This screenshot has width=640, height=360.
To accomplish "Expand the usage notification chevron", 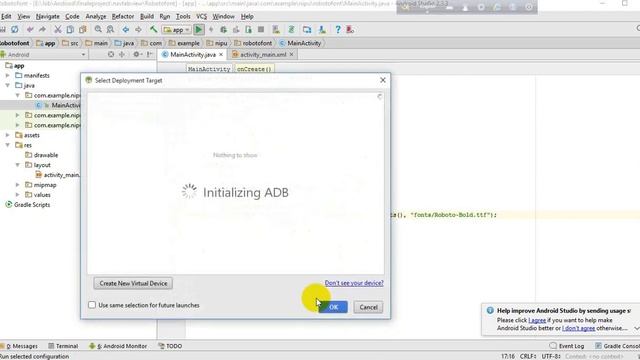I will pos(636,328).
